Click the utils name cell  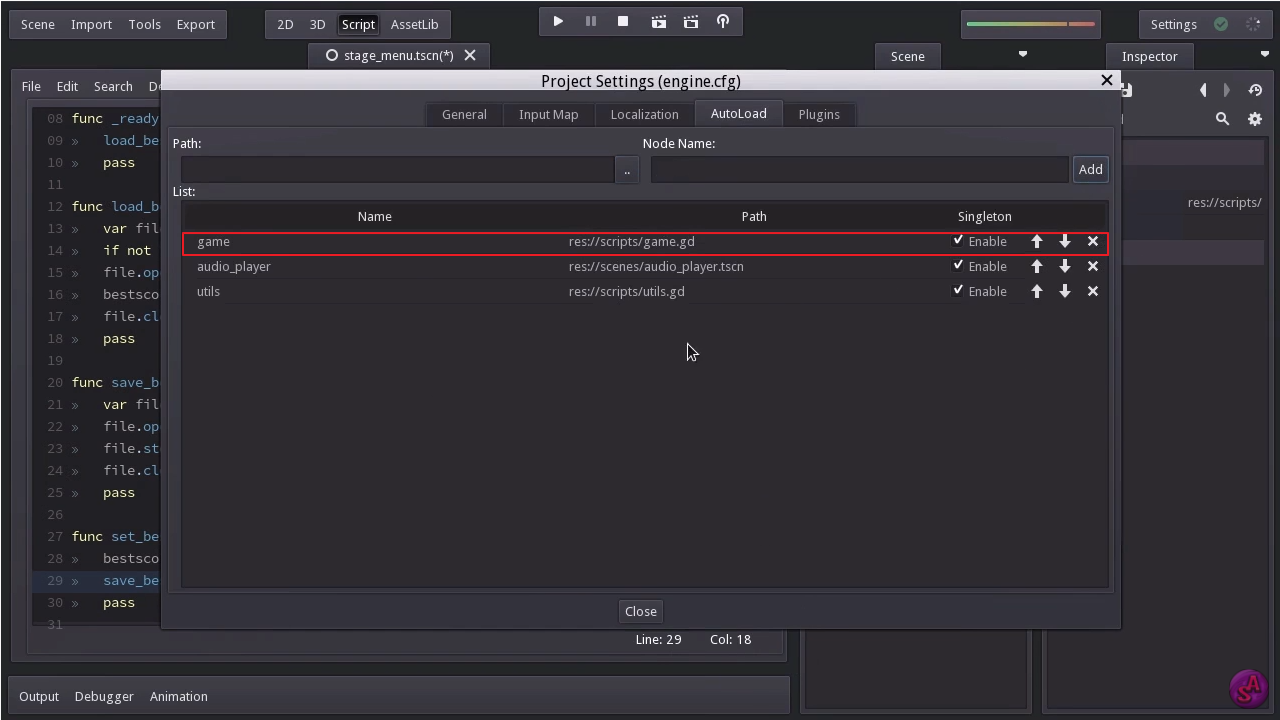point(208,291)
